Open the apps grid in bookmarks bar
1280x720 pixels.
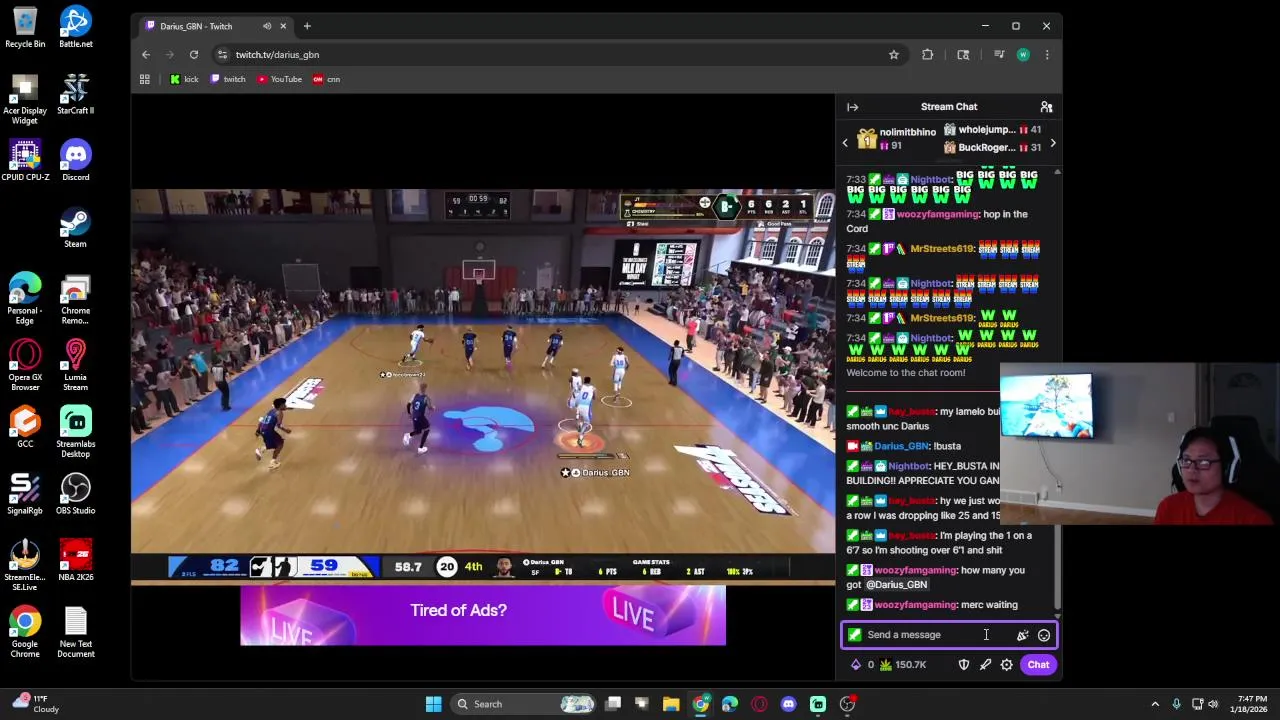click(145, 79)
